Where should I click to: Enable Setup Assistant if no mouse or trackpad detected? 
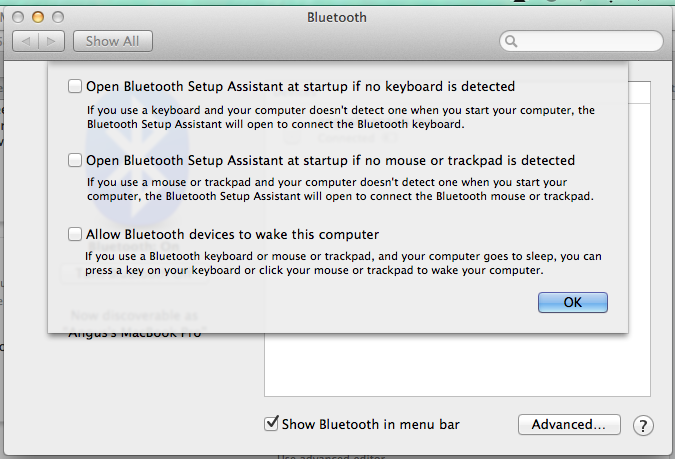click(x=75, y=160)
